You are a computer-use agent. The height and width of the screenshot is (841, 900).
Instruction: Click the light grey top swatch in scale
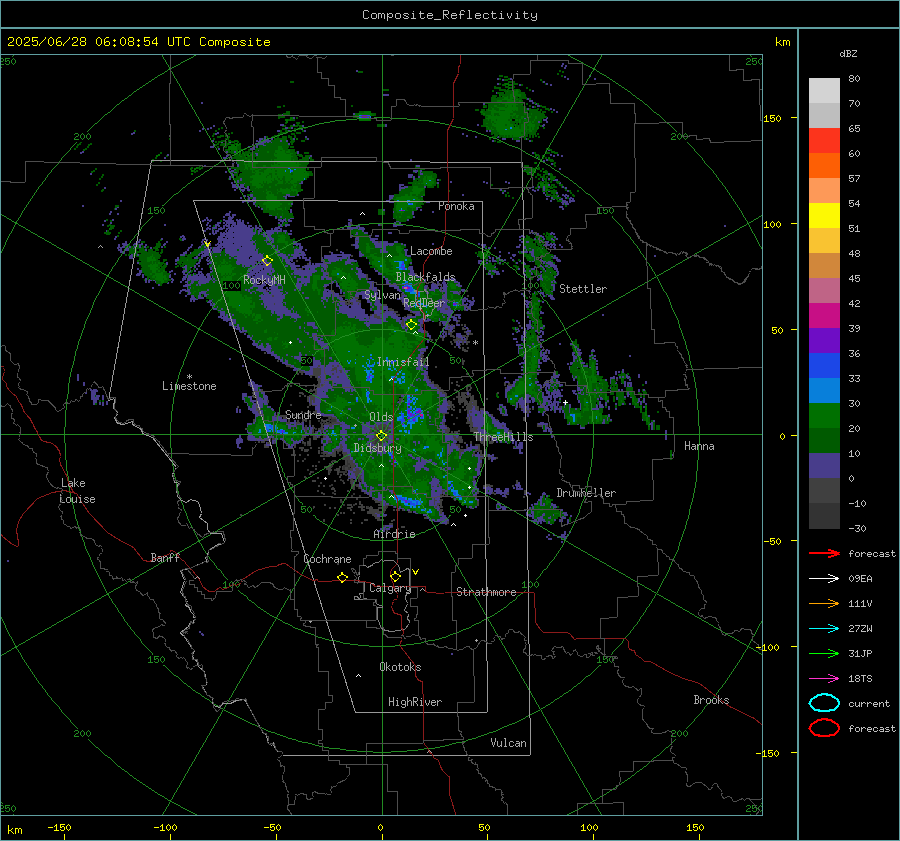824,91
